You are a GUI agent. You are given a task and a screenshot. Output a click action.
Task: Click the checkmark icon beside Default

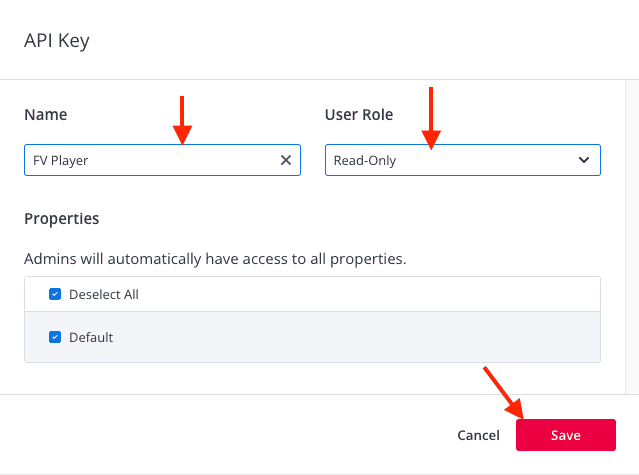[x=55, y=337]
